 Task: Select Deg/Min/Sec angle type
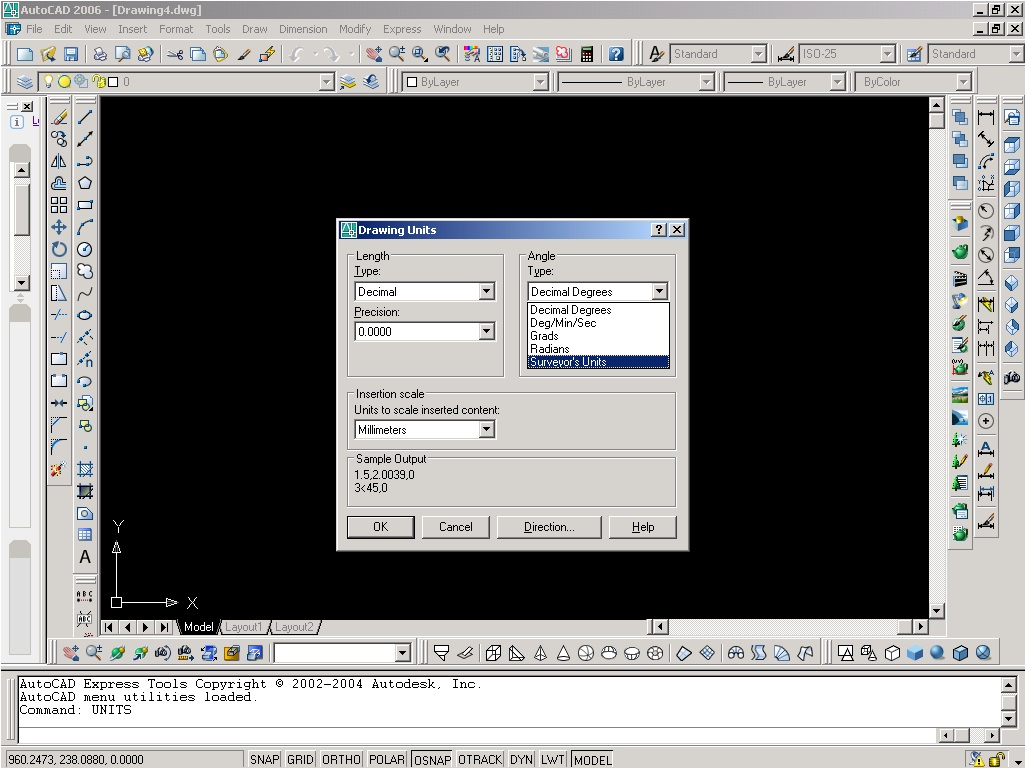pos(598,322)
